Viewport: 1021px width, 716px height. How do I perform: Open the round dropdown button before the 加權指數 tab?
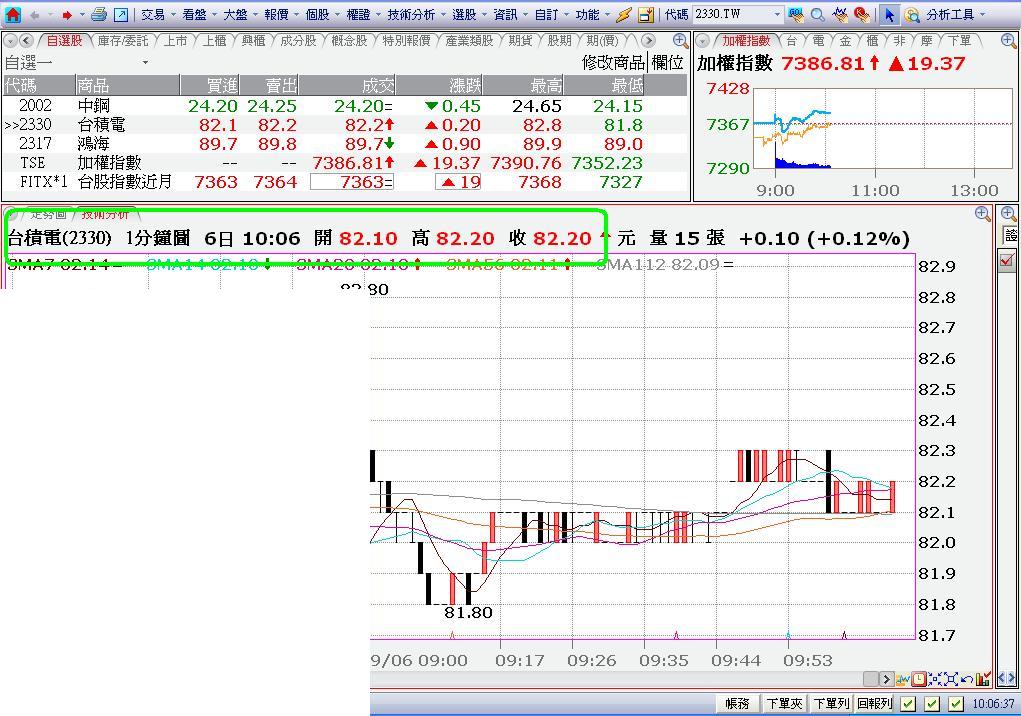coord(702,41)
